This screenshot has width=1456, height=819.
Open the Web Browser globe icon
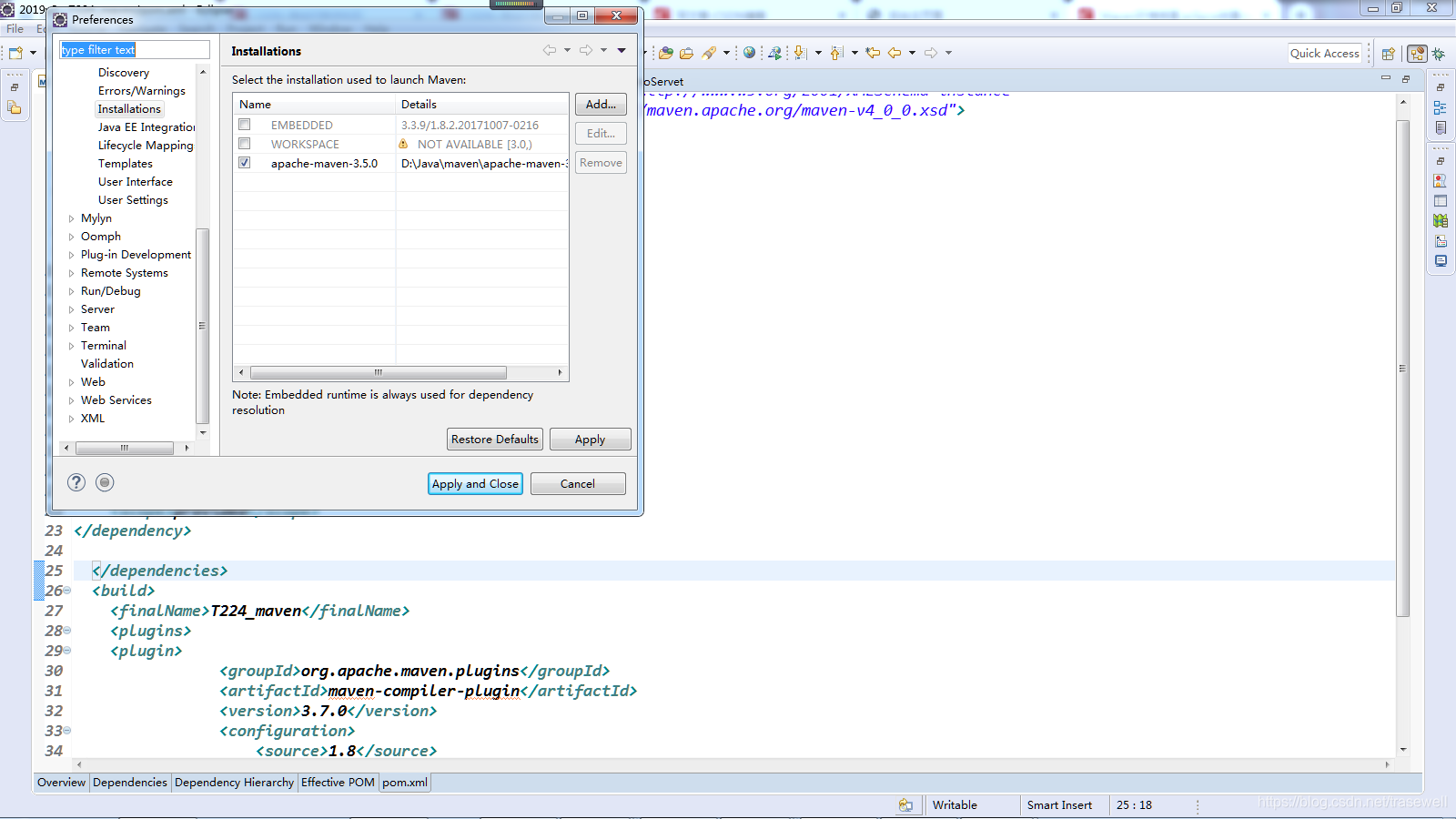click(749, 53)
